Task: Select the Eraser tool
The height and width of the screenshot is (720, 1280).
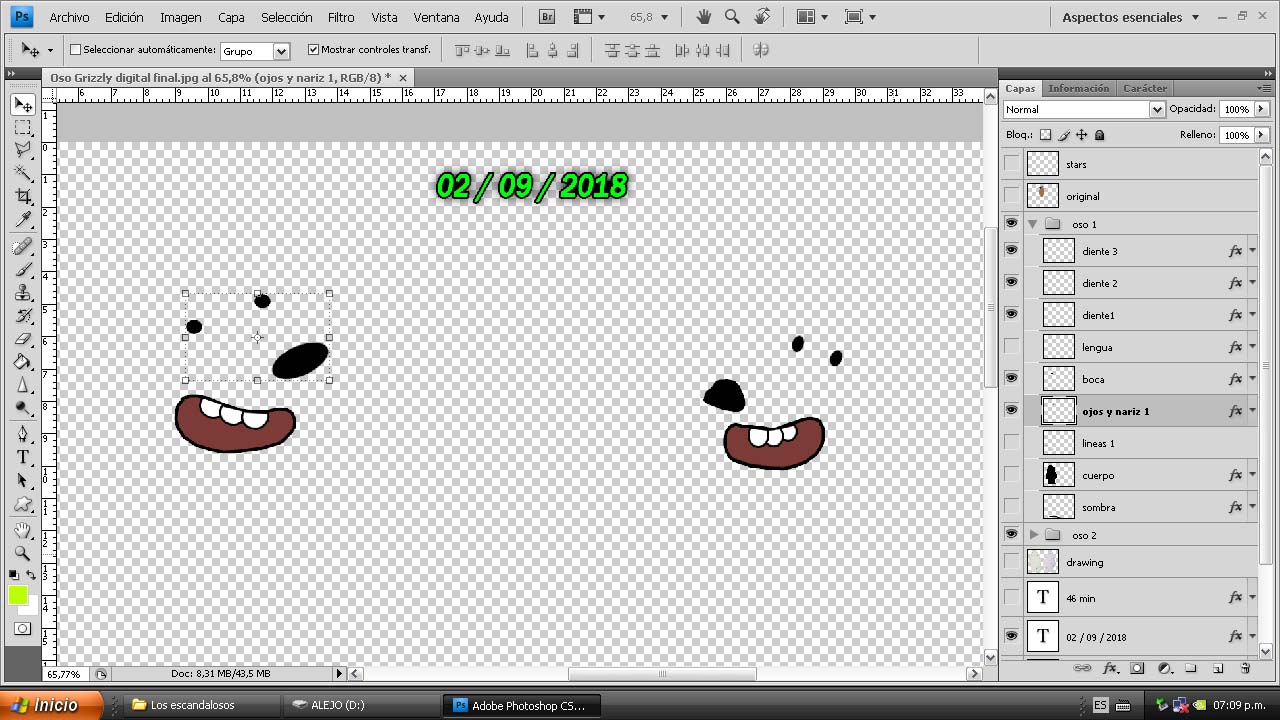Action: point(23,339)
